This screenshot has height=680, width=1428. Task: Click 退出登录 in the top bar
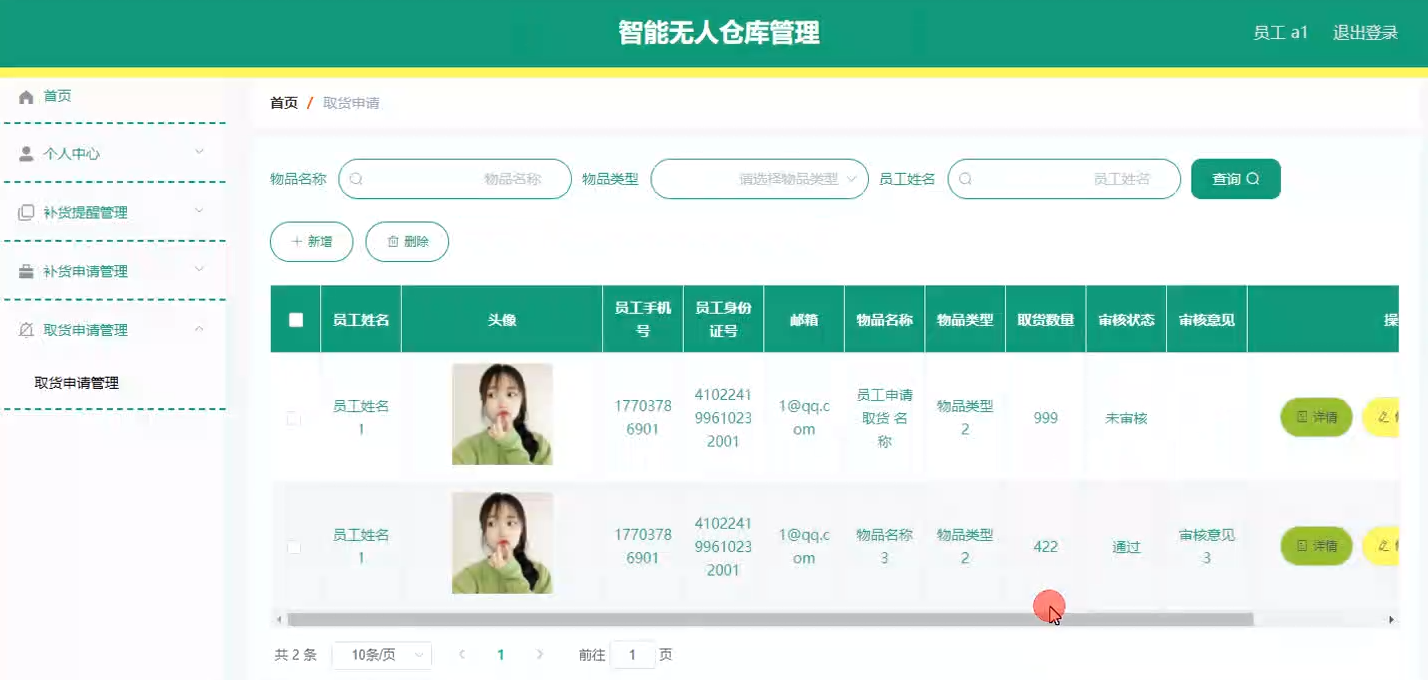[1364, 31]
